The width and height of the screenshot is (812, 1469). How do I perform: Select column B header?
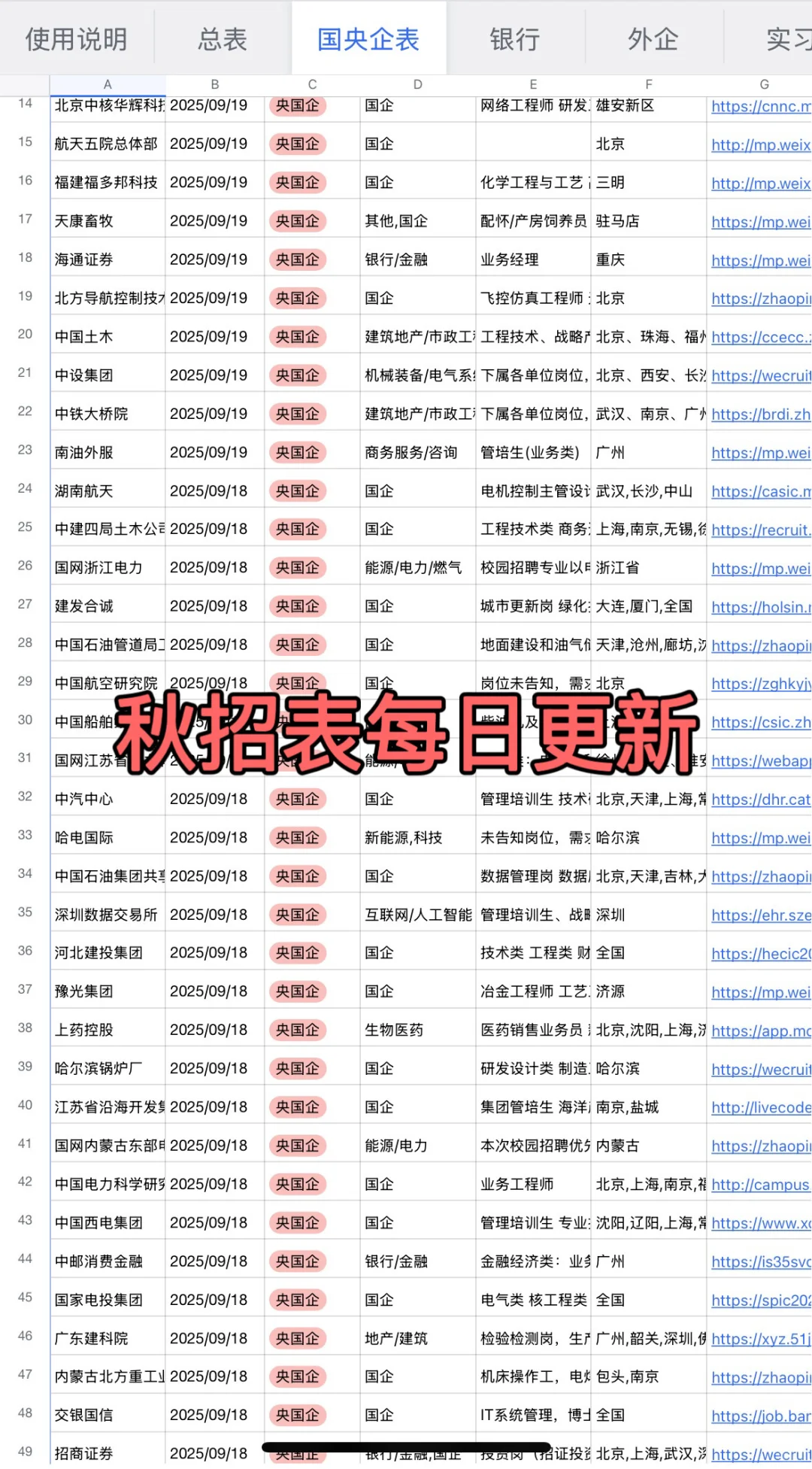(215, 85)
